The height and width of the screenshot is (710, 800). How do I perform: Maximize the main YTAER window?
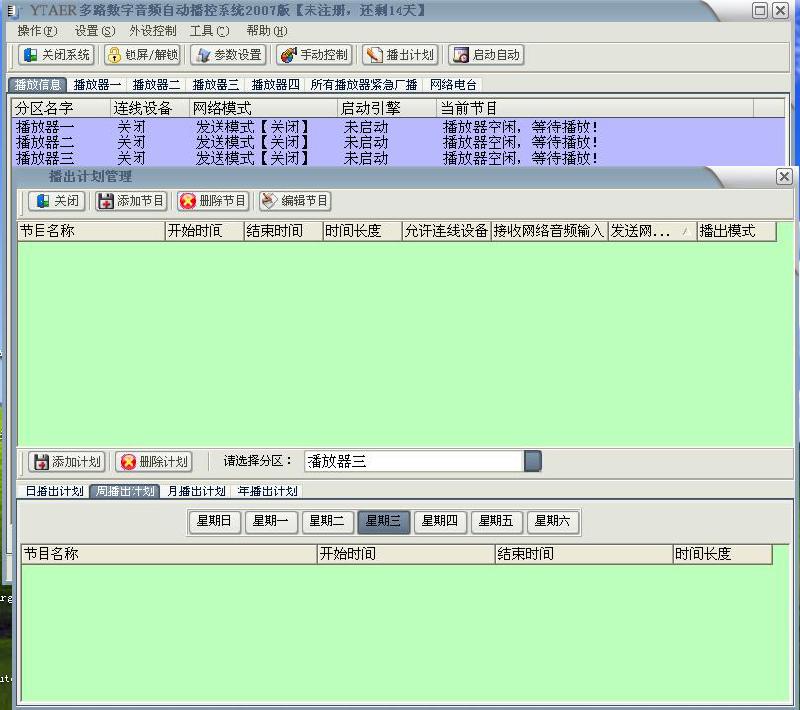click(760, 10)
